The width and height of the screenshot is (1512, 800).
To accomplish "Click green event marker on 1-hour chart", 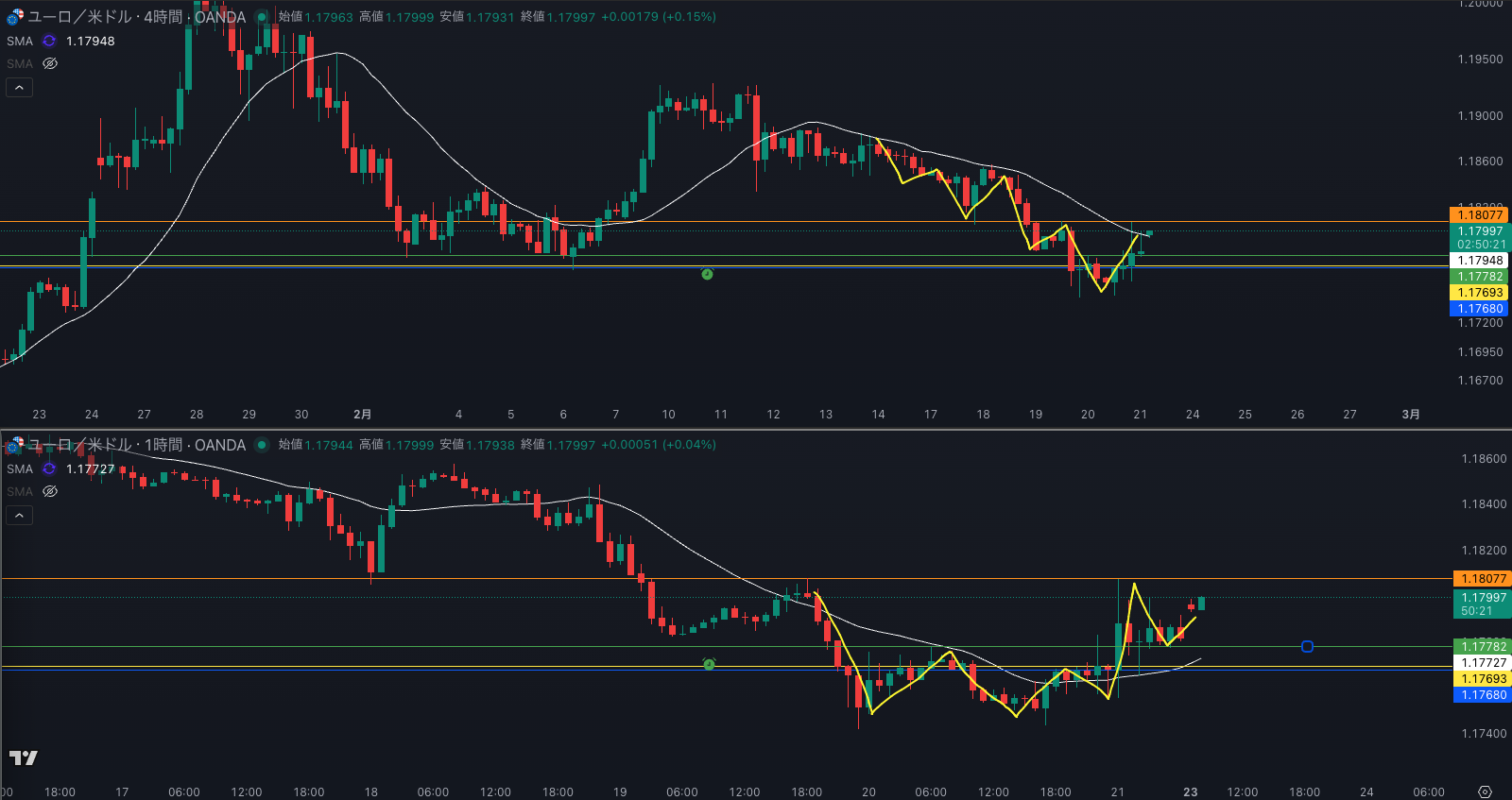I will pos(709,664).
